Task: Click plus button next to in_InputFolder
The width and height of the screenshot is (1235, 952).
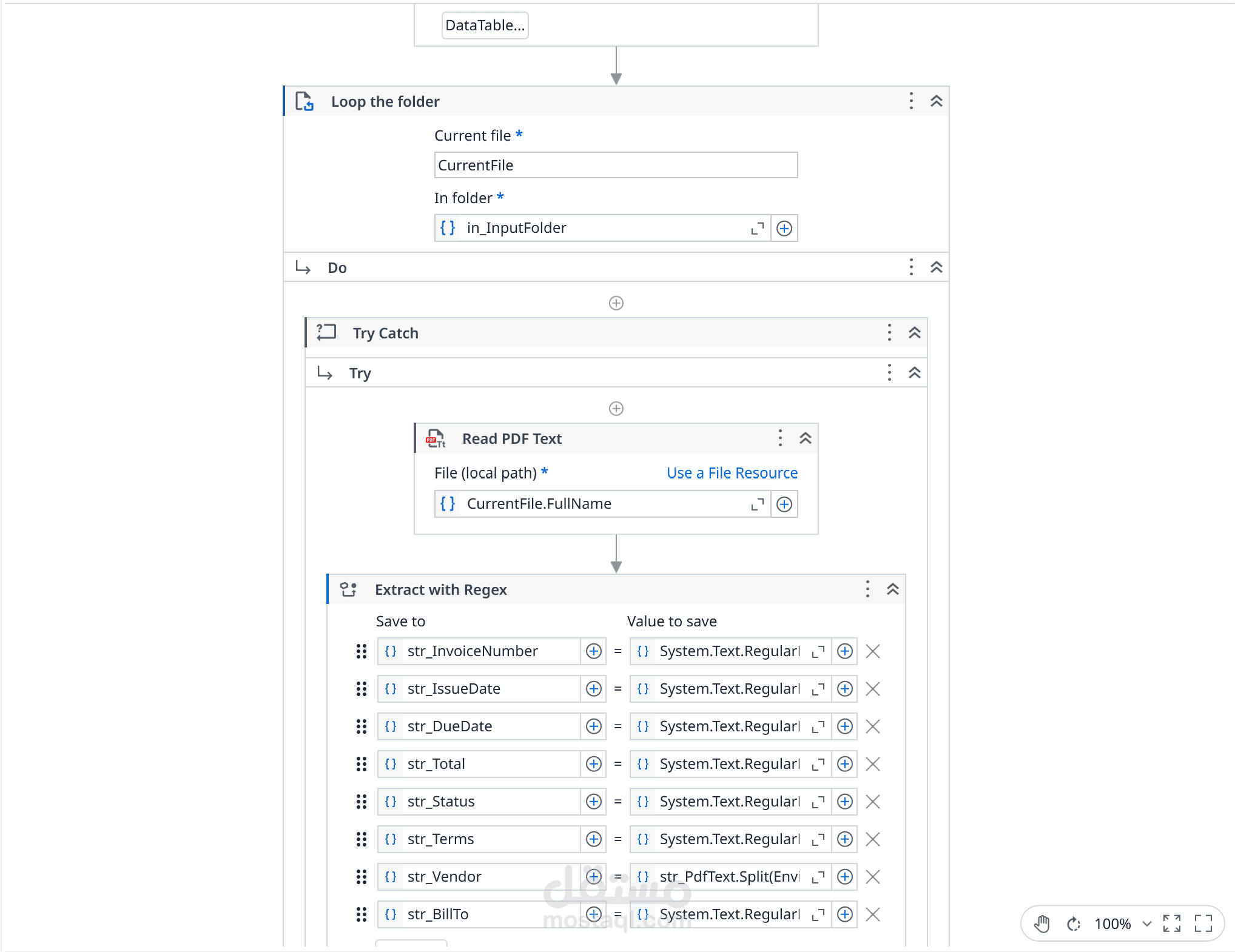Action: click(x=784, y=229)
